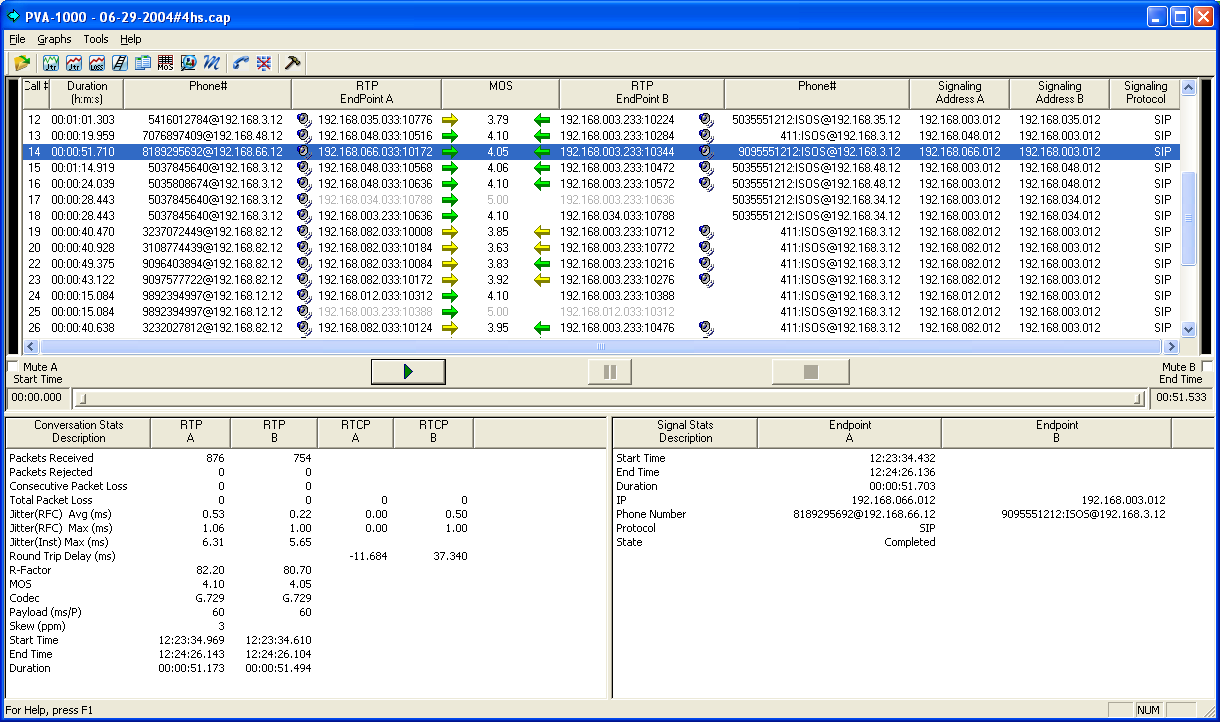Click the speaker icon on call 14

pyautogui.click(x=304, y=152)
